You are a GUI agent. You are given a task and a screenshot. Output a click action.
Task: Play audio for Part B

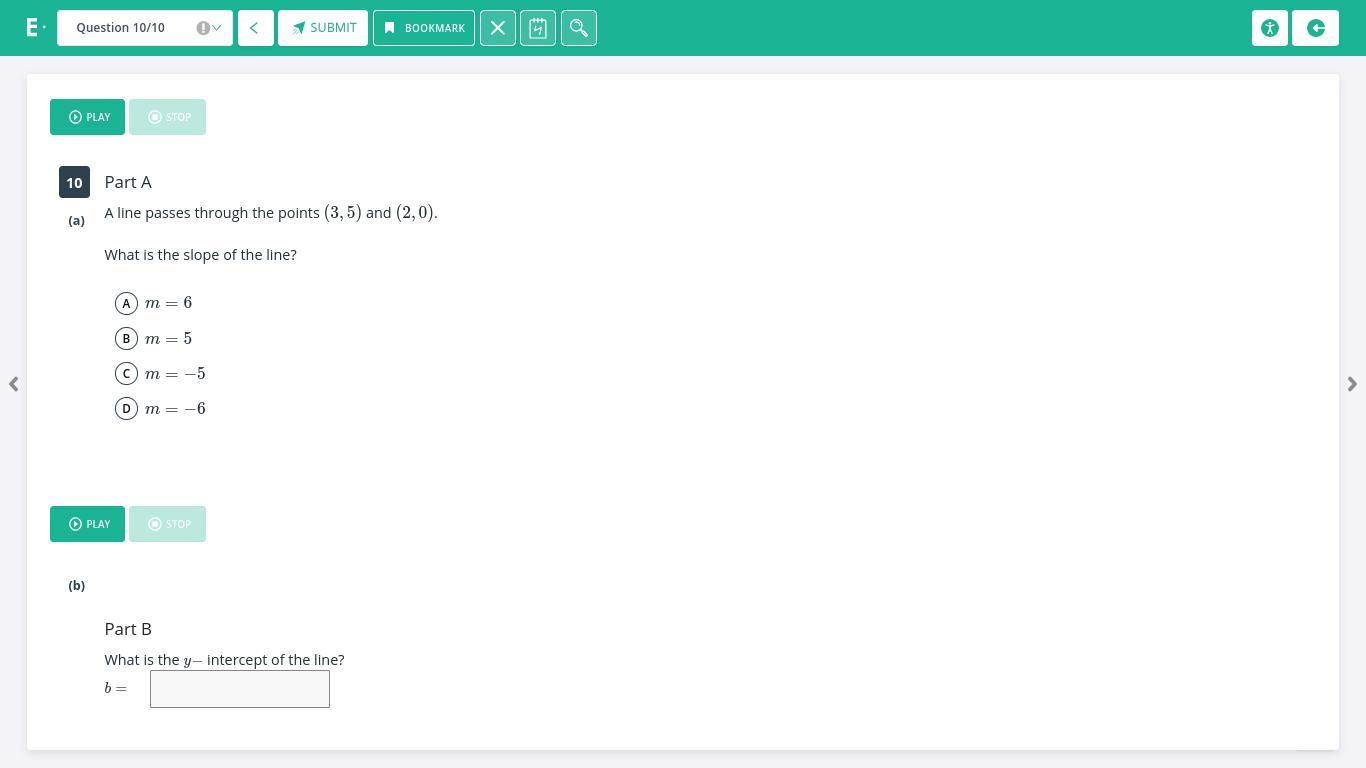point(87,524)
